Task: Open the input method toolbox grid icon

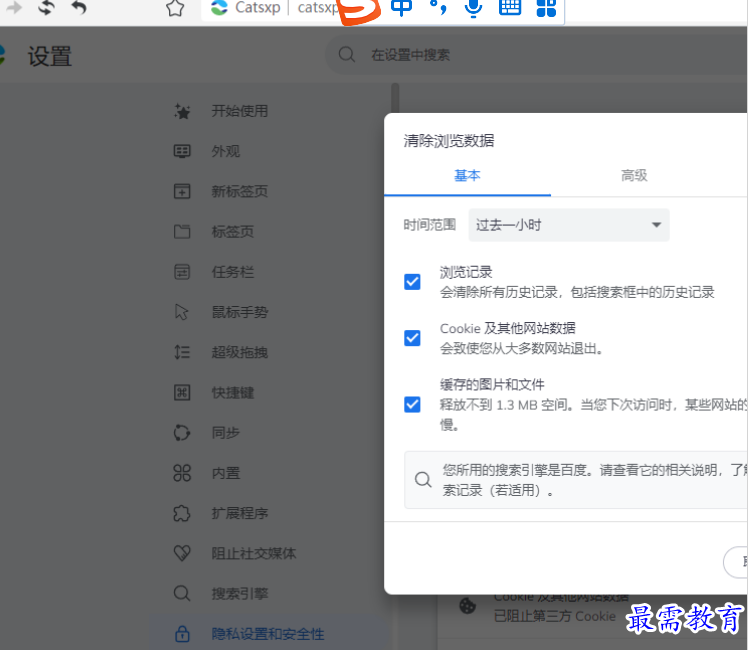Action: (546, 8)
